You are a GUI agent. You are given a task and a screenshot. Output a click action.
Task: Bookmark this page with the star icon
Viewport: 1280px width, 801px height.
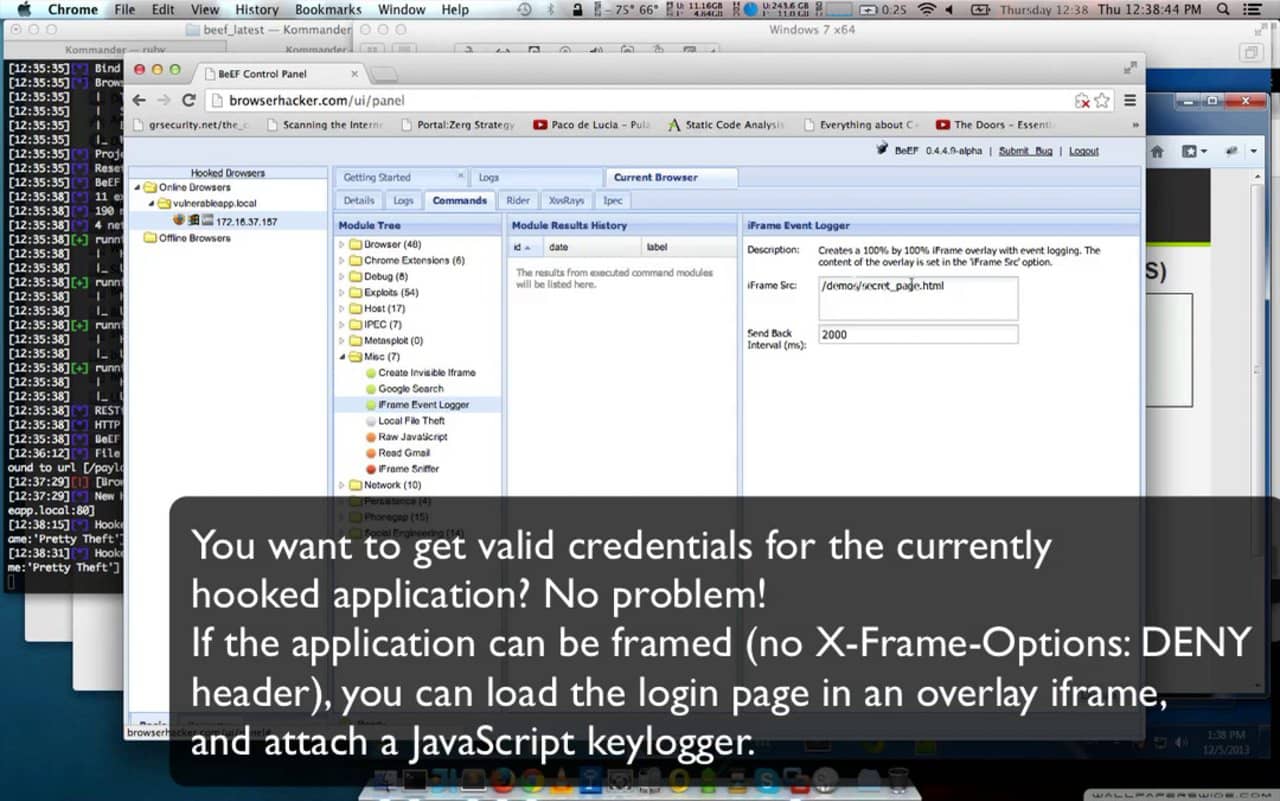point(1102,100)
